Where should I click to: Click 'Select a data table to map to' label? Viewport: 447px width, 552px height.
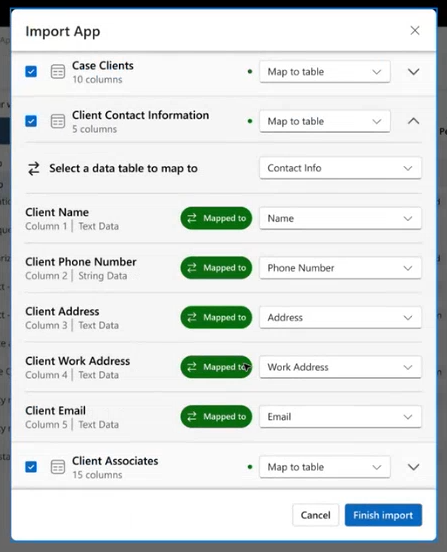123,168
